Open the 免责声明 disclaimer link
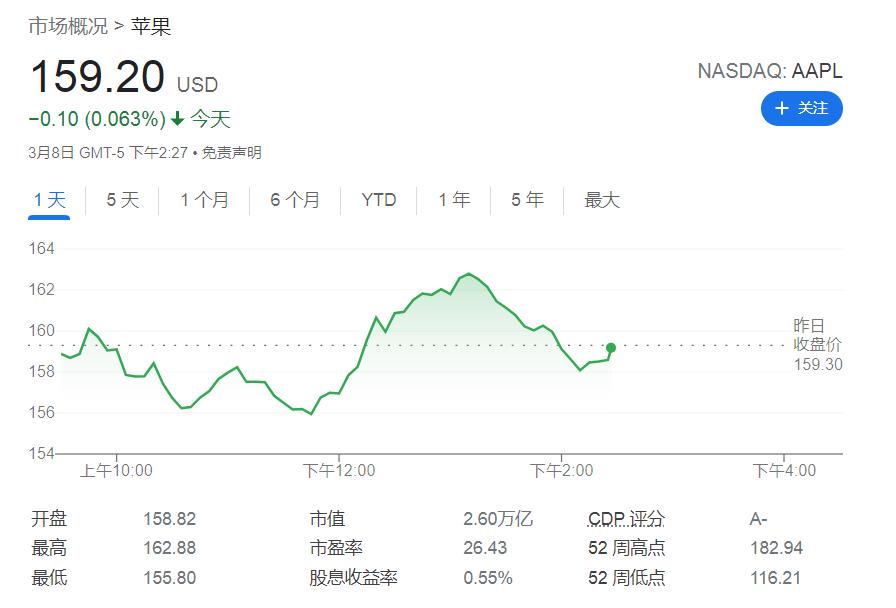 [x=231, y=153]
